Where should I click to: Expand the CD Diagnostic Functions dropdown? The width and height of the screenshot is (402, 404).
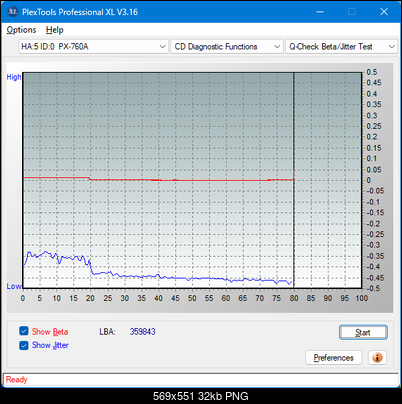coord(227,47)
